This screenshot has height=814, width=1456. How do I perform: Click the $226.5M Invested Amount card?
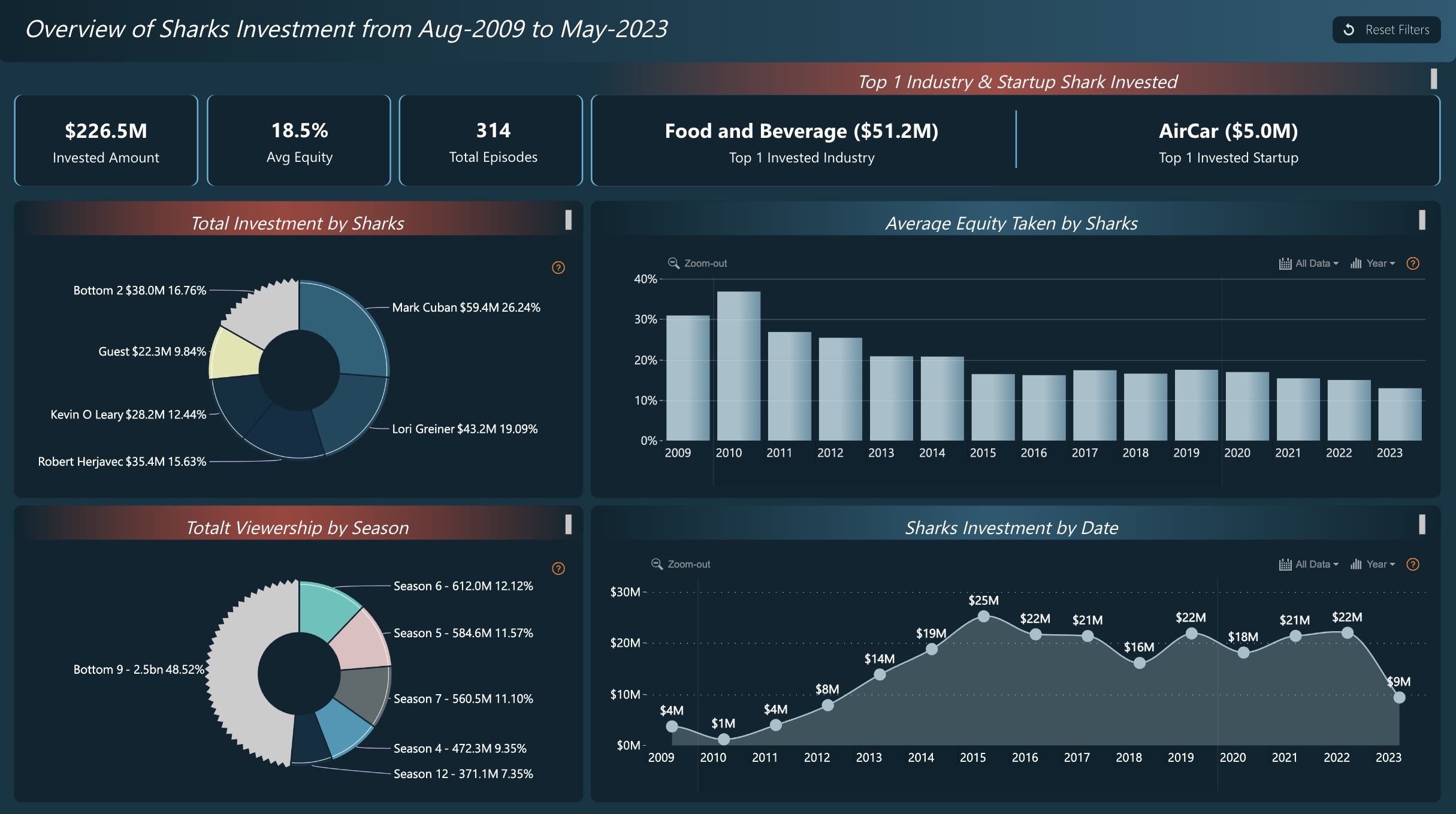click(x=106, y=140)
